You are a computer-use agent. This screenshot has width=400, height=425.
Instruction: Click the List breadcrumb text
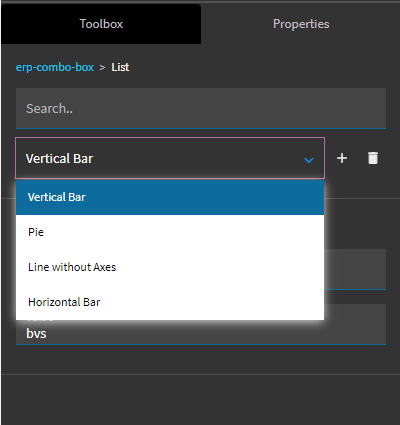click(120, 67)
